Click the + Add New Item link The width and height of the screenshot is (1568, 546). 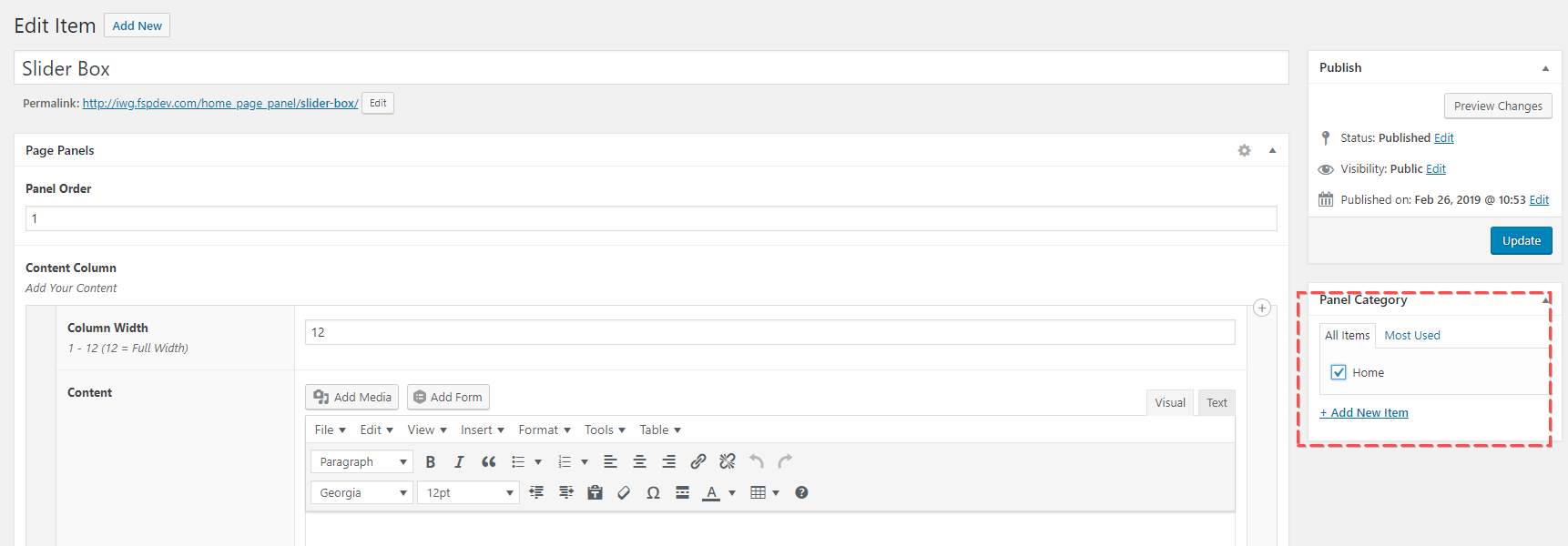(x=1364, y=412)
